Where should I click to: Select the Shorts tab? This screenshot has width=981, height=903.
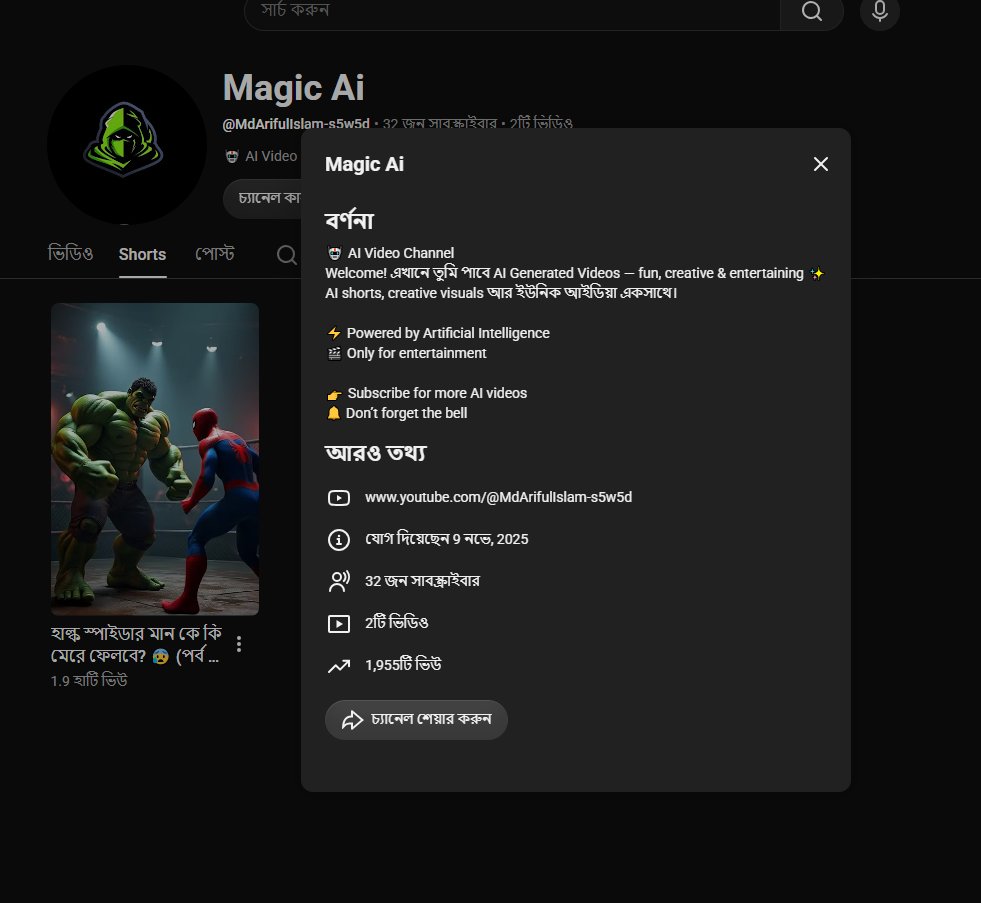[143, 255]
